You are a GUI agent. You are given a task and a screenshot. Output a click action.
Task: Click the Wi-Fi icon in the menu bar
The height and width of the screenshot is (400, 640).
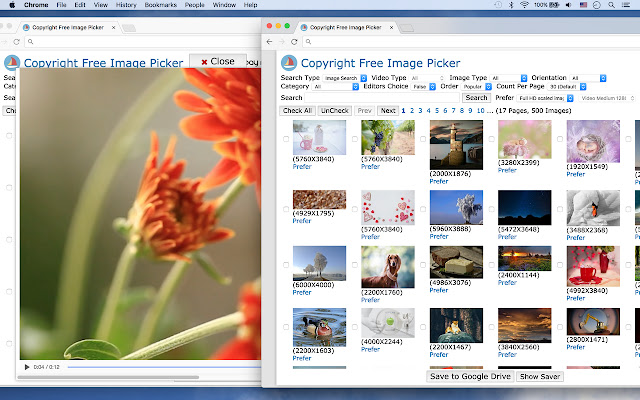(x=524, y=5)
